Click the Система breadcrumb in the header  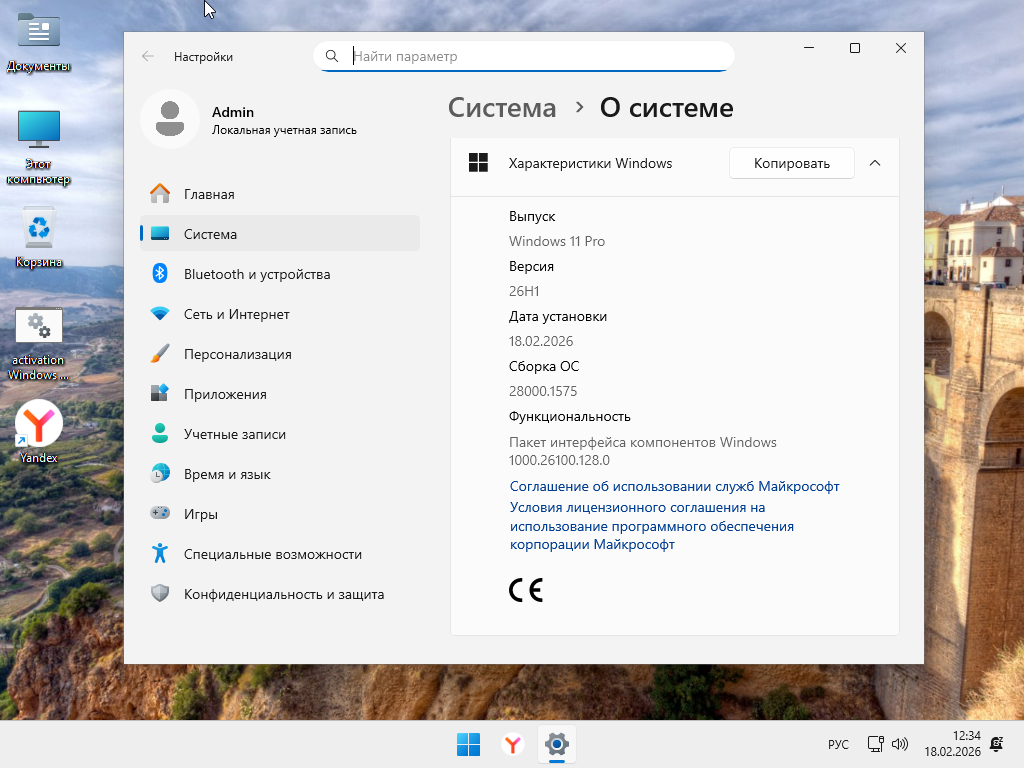(502, 108)
